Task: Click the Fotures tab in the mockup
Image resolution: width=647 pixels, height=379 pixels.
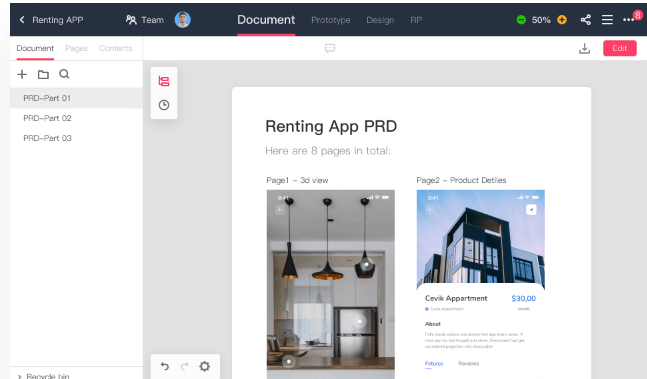Action: (x=434, y=363)
